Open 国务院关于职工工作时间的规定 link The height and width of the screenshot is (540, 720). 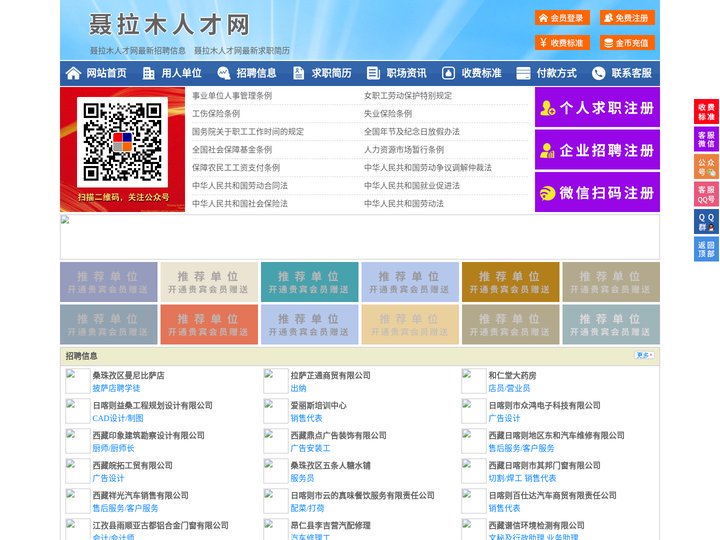pos(248,131)
